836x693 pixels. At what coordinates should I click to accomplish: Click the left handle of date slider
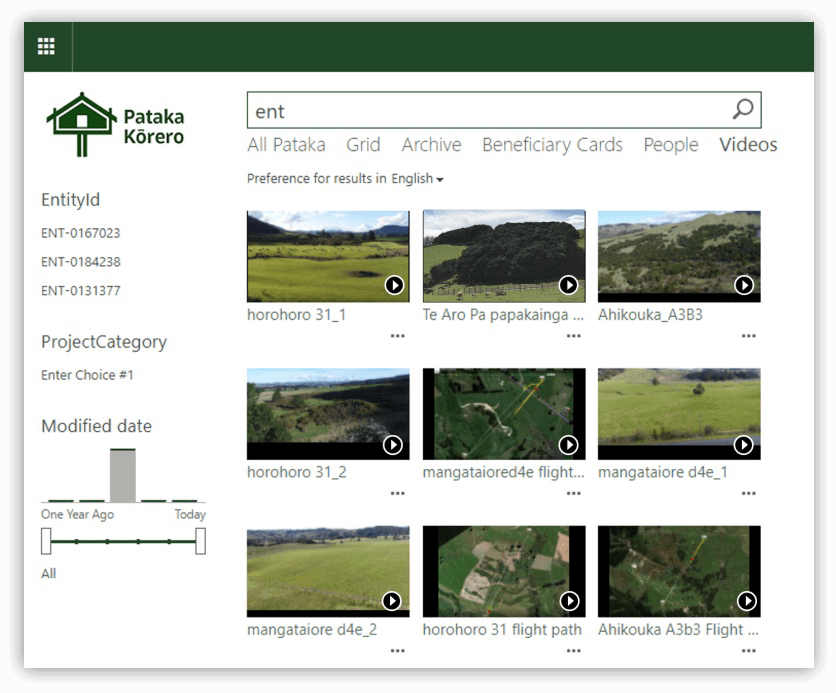point(46,541)
